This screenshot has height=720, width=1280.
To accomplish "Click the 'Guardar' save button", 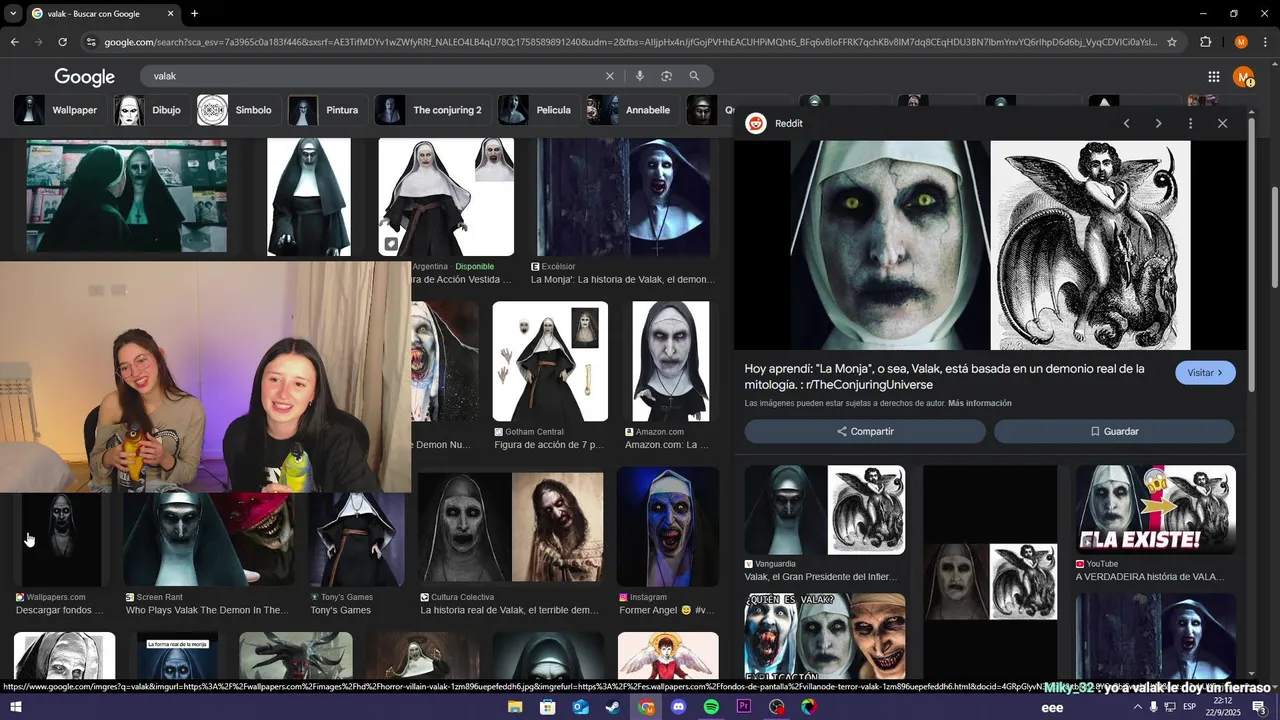I will pos(1114,431).
